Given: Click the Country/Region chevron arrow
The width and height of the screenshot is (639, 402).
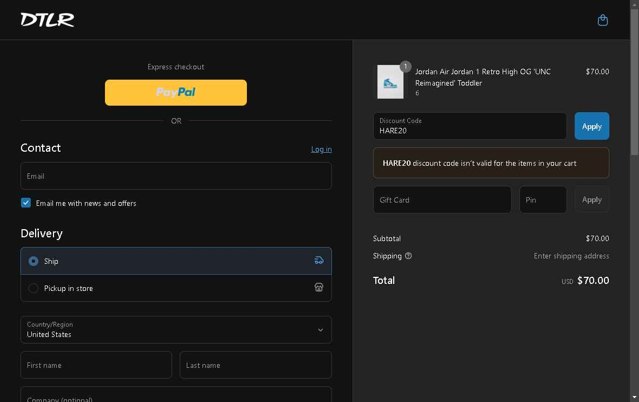Looking at the screenshot, I should pos(321,330).
